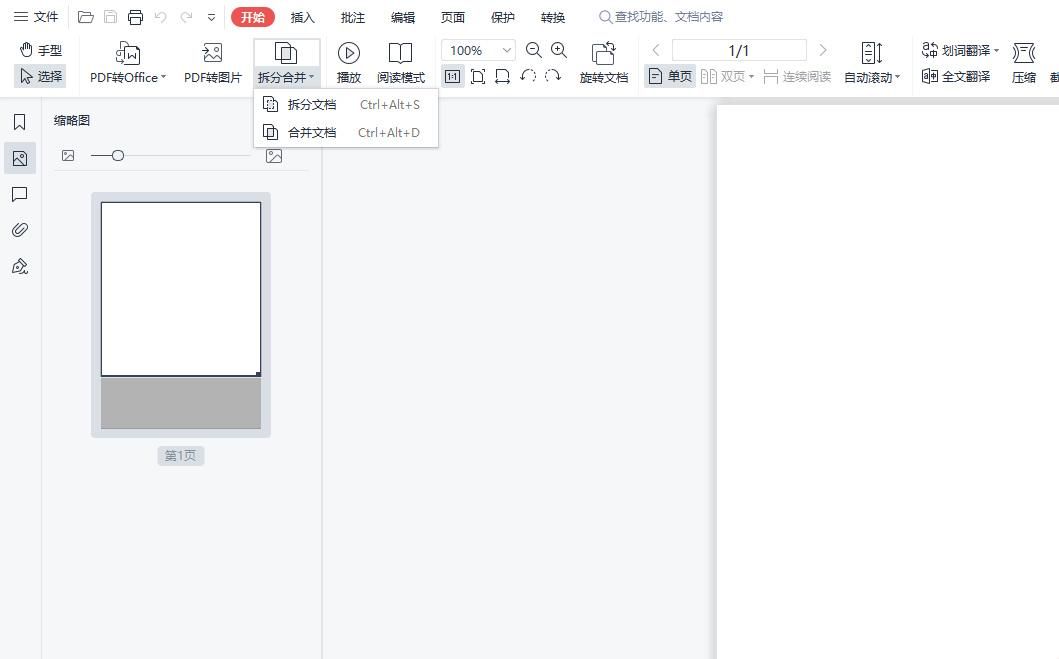Open the thumbnail sidebar panel
This screenshot has width=1059, height=659.
pos(20,158)
